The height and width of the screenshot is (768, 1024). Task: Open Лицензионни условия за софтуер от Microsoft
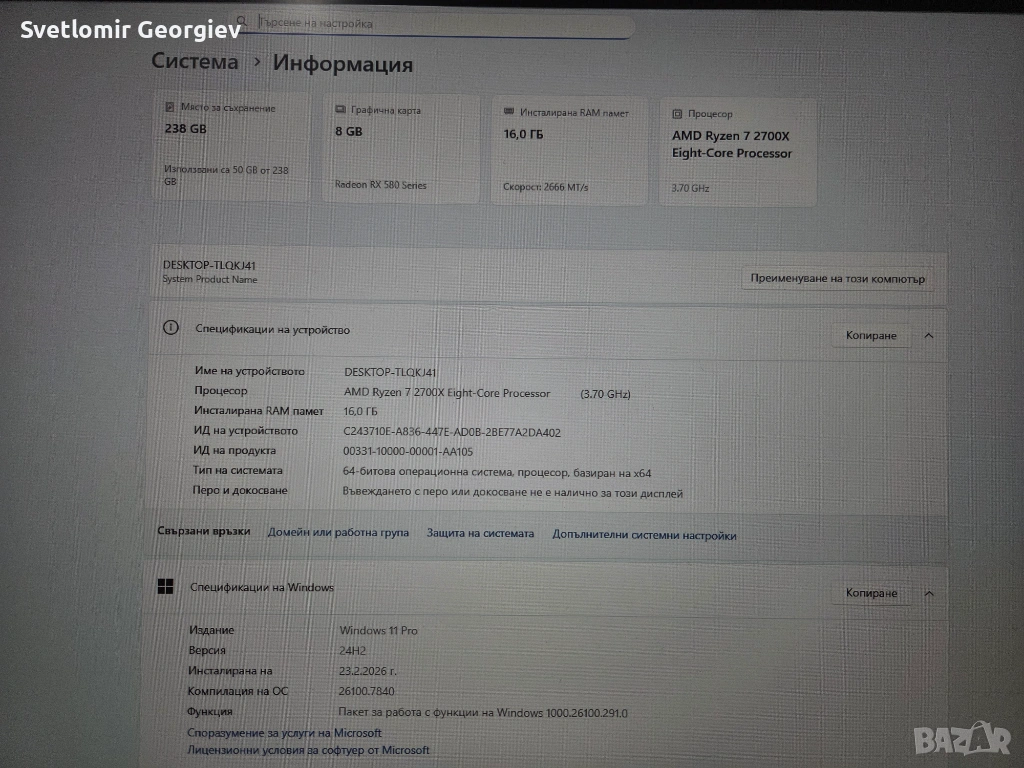pos(308,750)
